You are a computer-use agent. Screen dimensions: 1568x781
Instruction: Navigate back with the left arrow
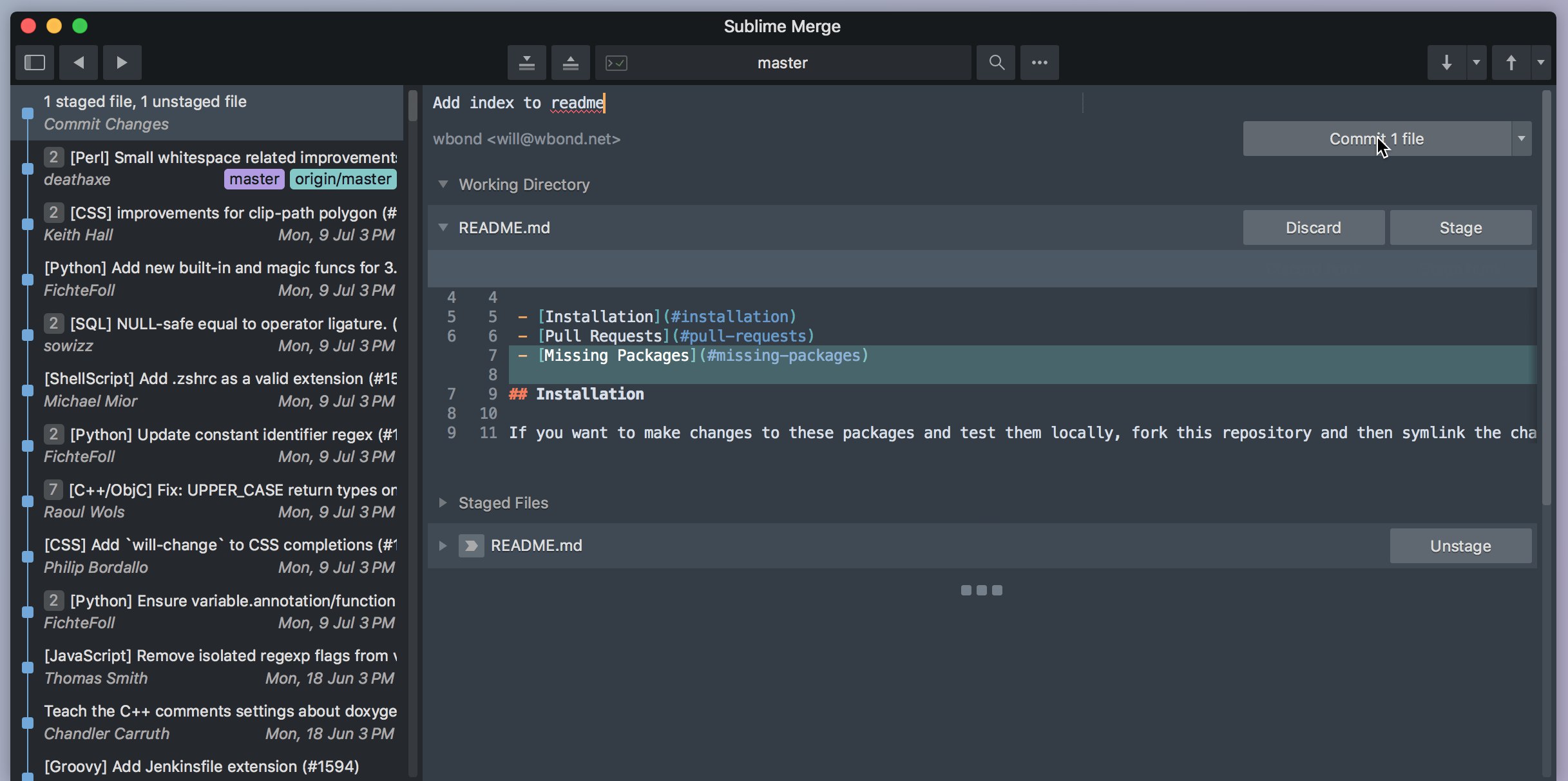click(79, 63)
